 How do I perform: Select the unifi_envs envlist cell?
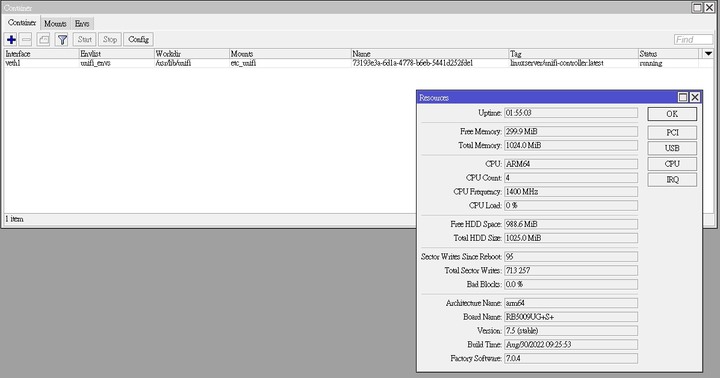116,63
